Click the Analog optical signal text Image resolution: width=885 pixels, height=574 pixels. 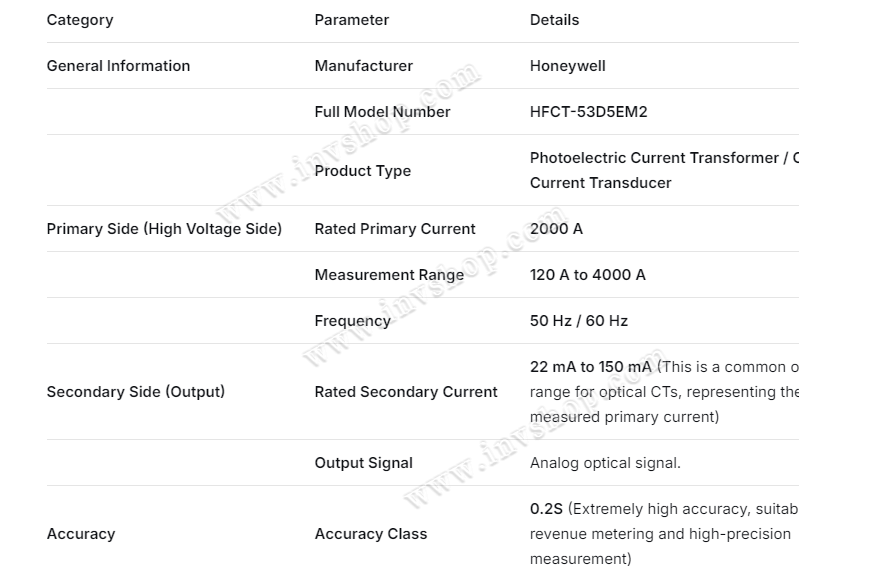[x=605, y=463]
